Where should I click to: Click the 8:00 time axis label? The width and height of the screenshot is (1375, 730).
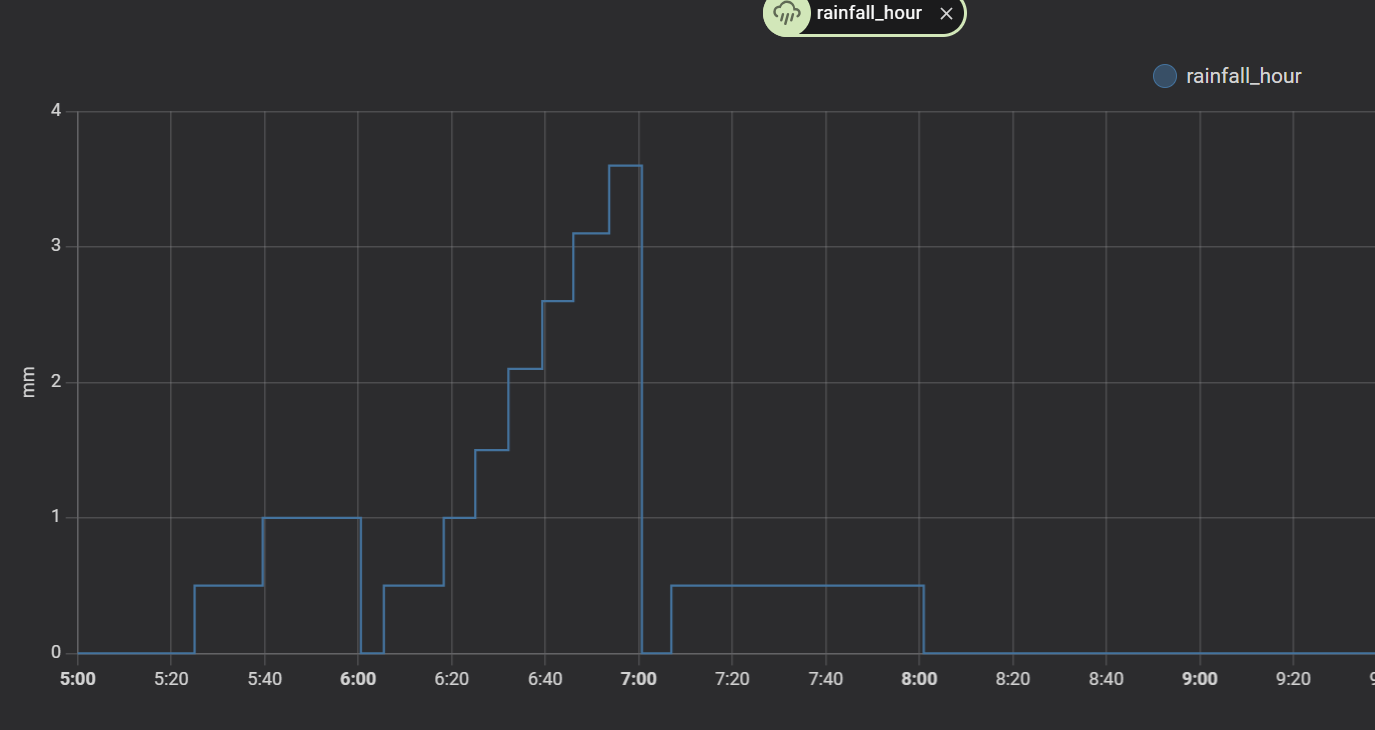920,678
